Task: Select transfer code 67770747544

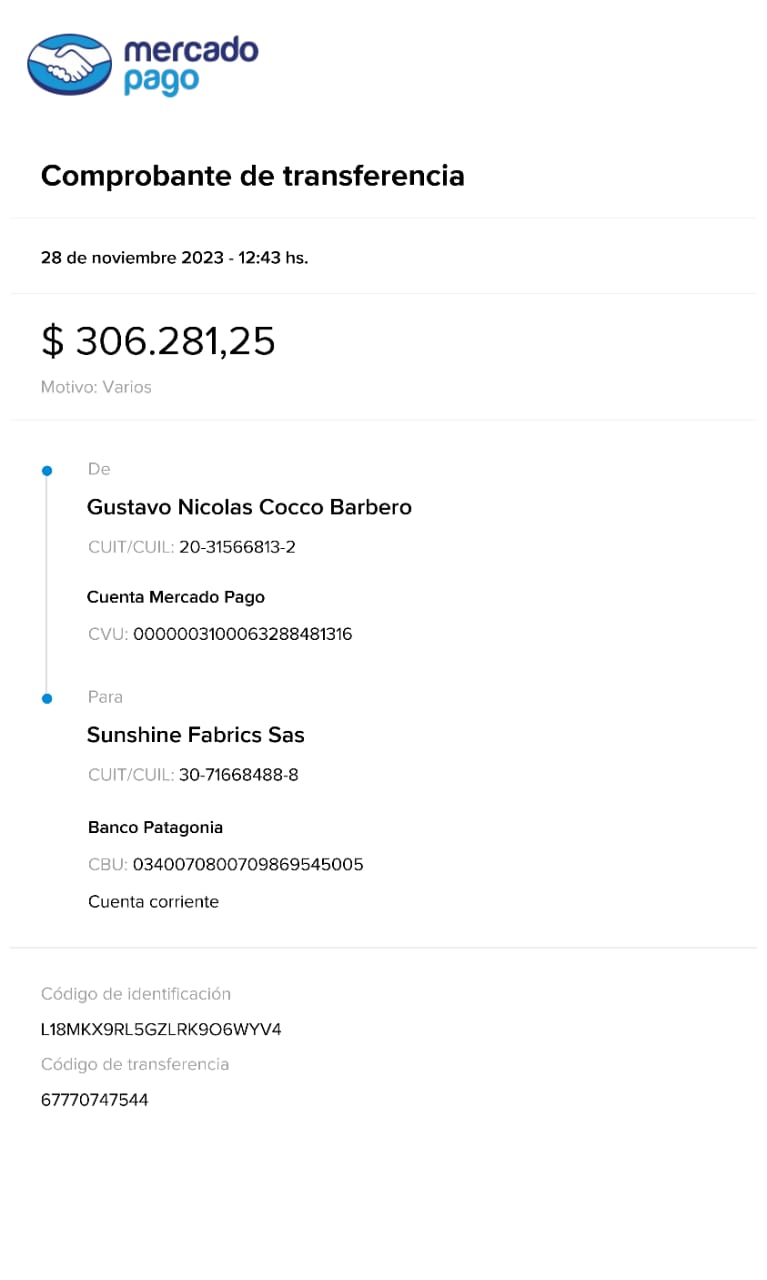Action: click(x=95, y=1100)
